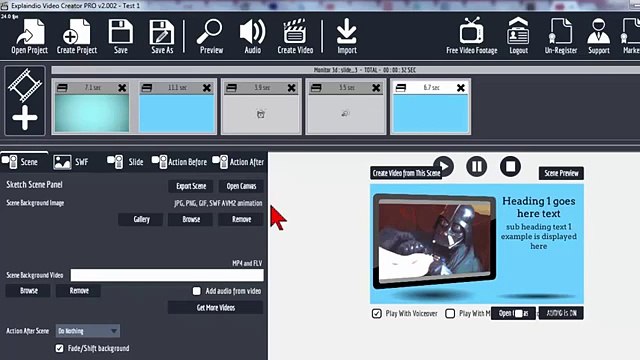Switch to the Scene tab
Screen dimensions: 640x360
[x=24, y=162]
